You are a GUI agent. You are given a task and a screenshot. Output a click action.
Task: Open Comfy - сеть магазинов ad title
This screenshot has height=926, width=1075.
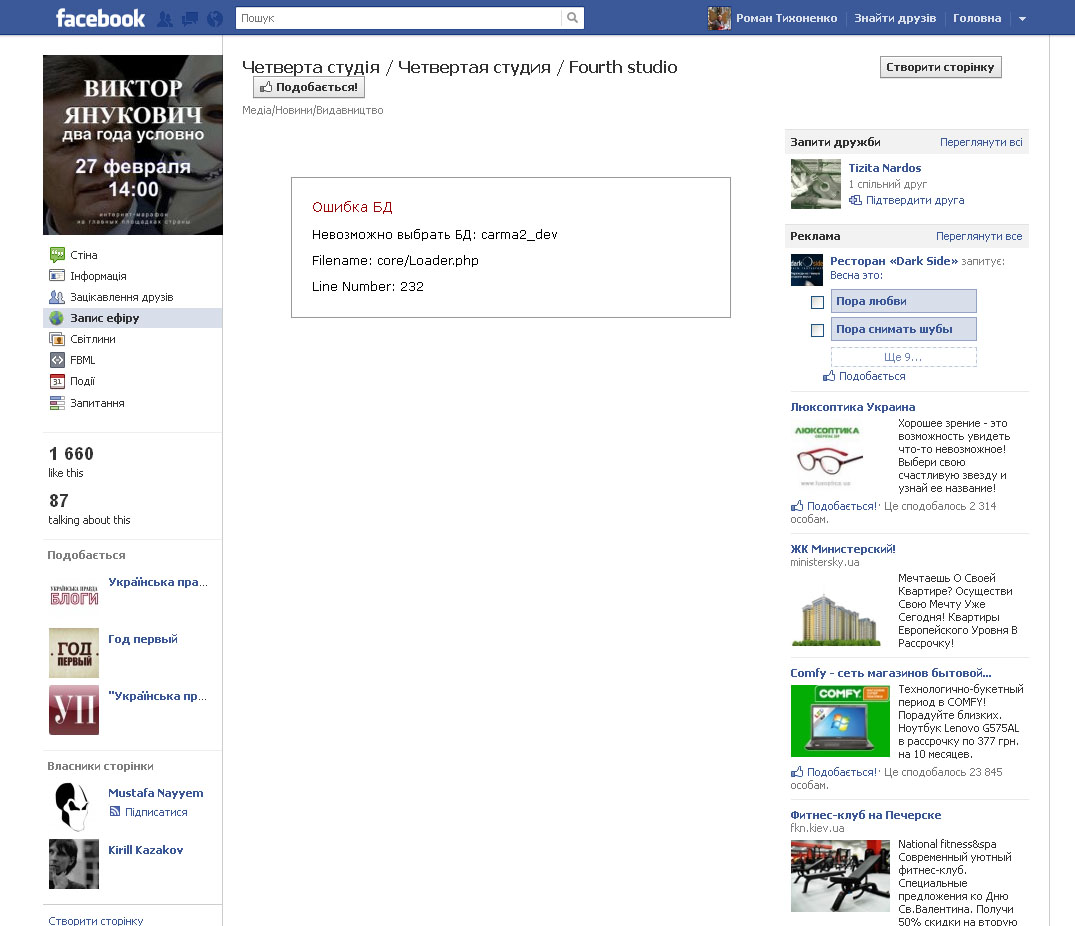point(891,673)
